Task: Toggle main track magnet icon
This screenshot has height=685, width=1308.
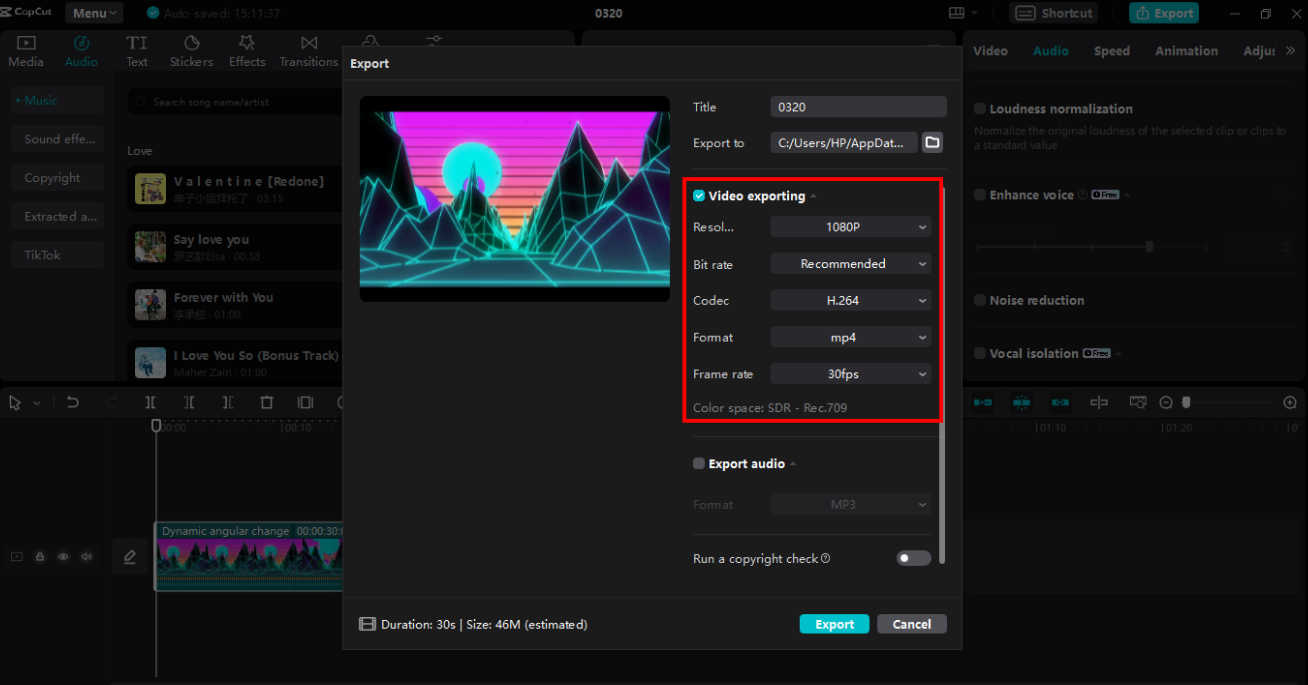Action: click(x=983, y=402)
